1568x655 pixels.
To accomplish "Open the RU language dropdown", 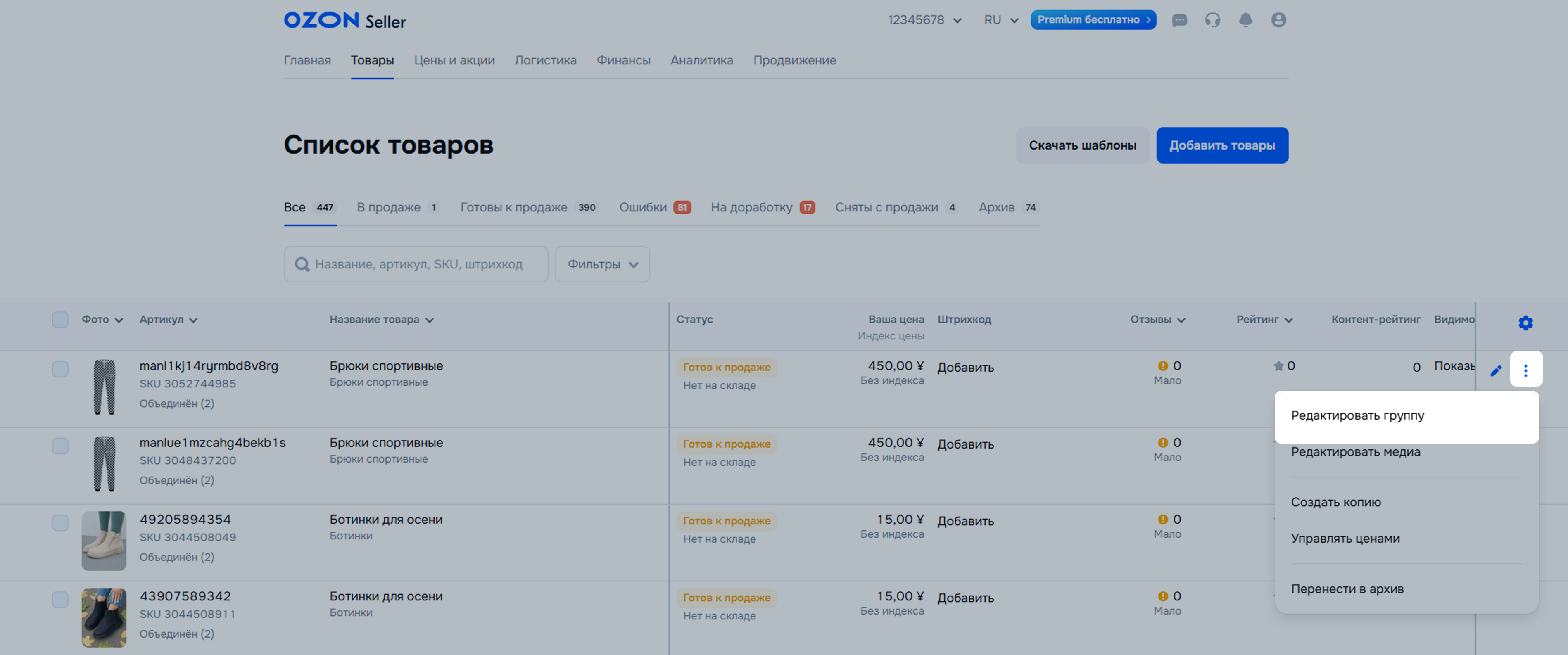I will point(1001,20).
